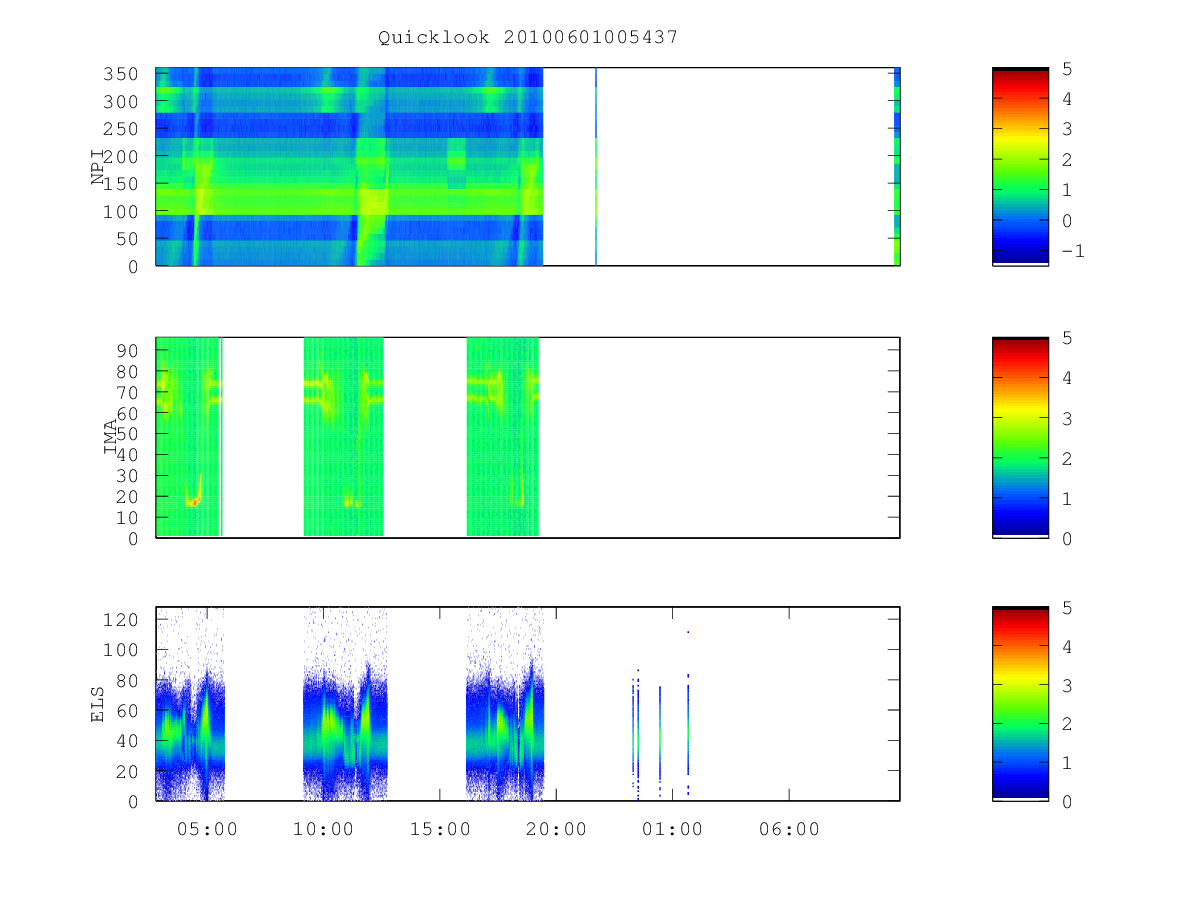Click the first ELS spectrogram block
The image size is (1200, 900).
click(x=190, y=704)
